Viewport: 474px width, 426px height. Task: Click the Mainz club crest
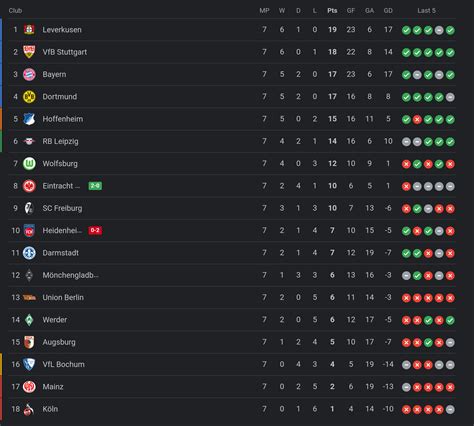(29, 387)
